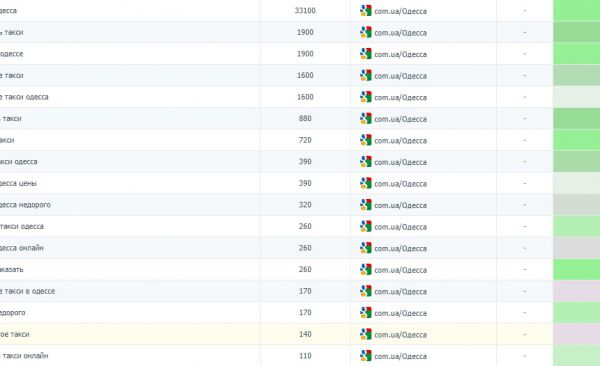The width and height of the screenshot is (600, 366).
Task: Click the Google icon beside the 880 volume
Action: [366, 118]
